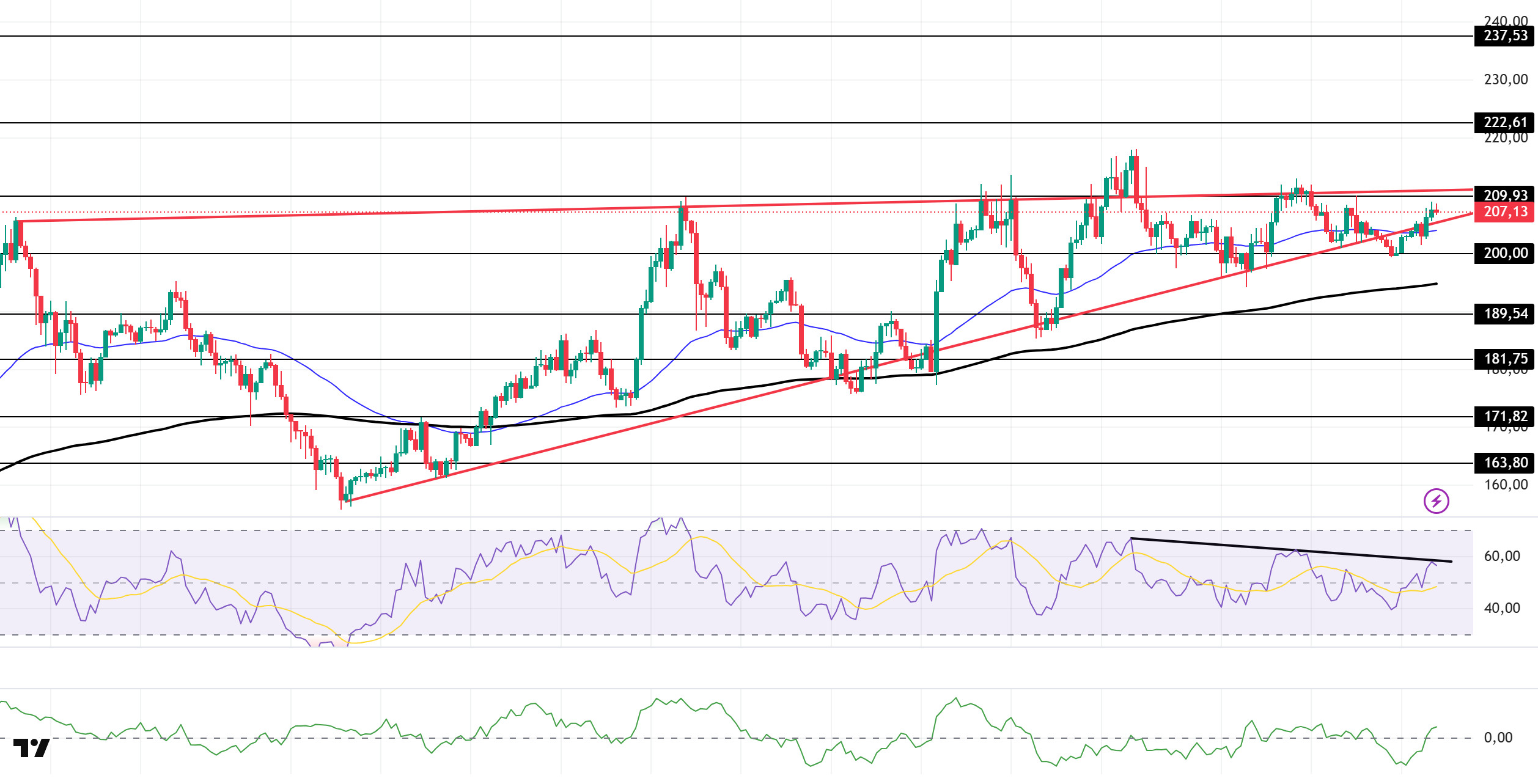Click the 230,00 price axis value
The image size is (1538, 784).
[x=1506, y=80]
